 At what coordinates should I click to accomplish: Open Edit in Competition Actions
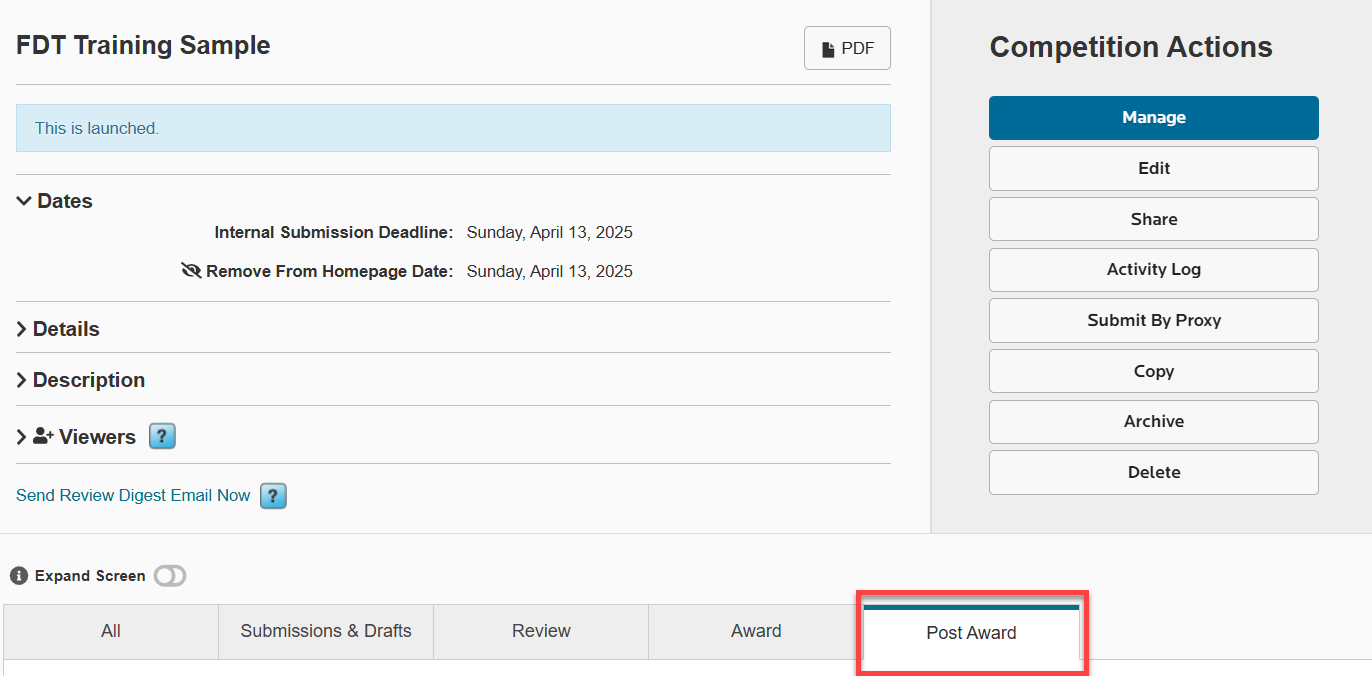tap(1153, 168)
